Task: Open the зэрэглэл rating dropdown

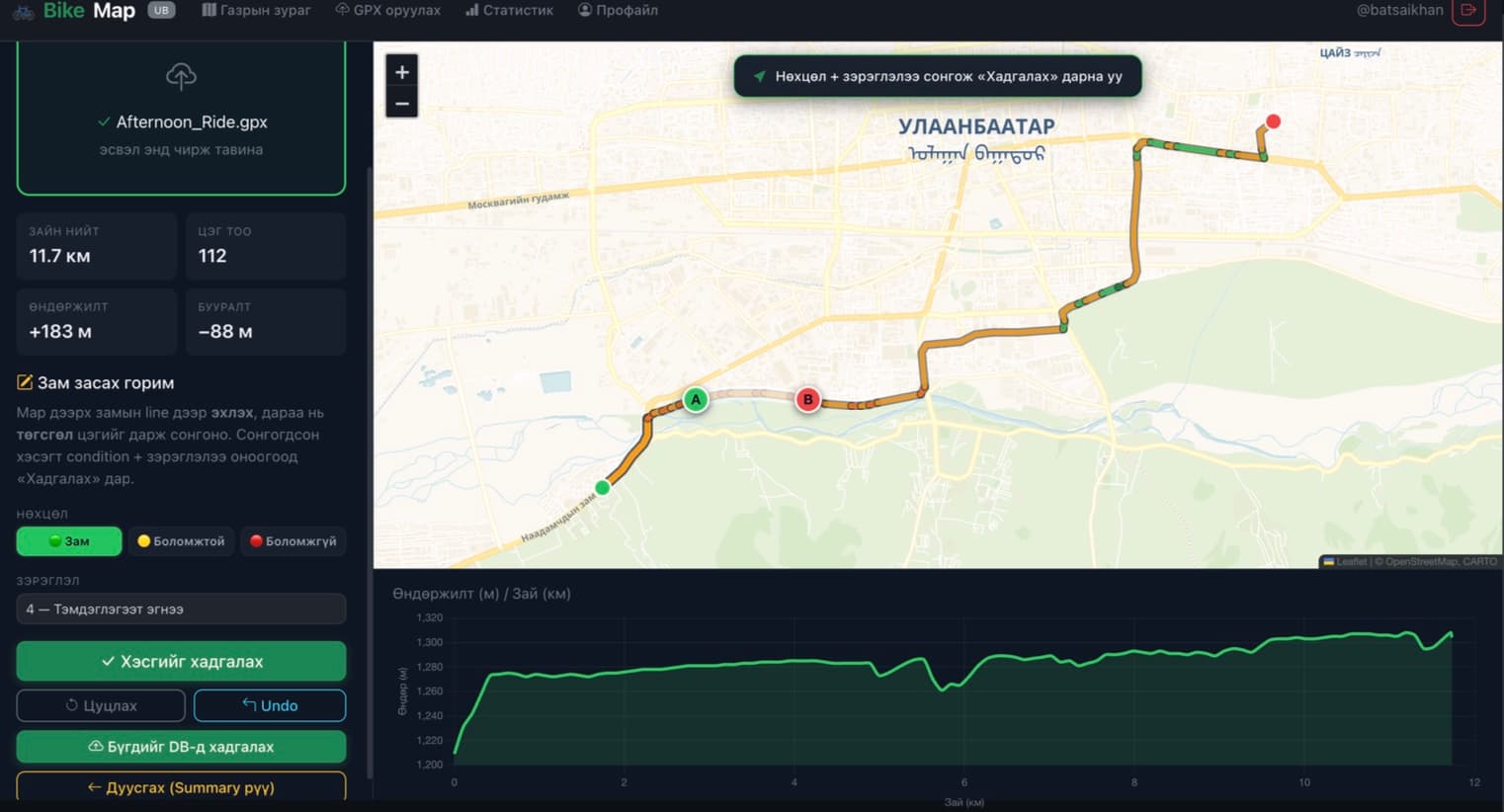Action: point(181,609)
